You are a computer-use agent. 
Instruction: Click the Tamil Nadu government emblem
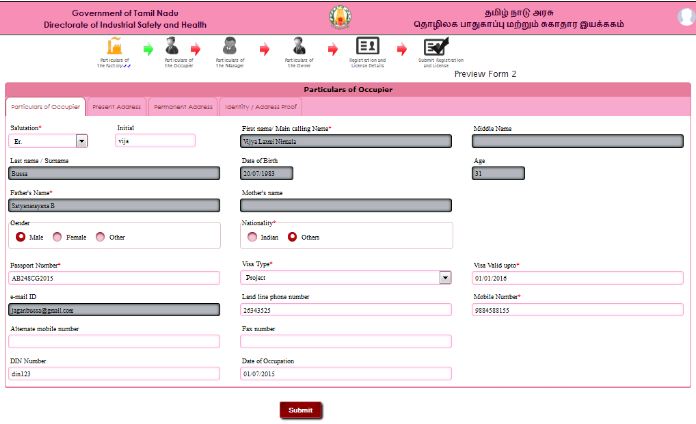coord(340,17)
